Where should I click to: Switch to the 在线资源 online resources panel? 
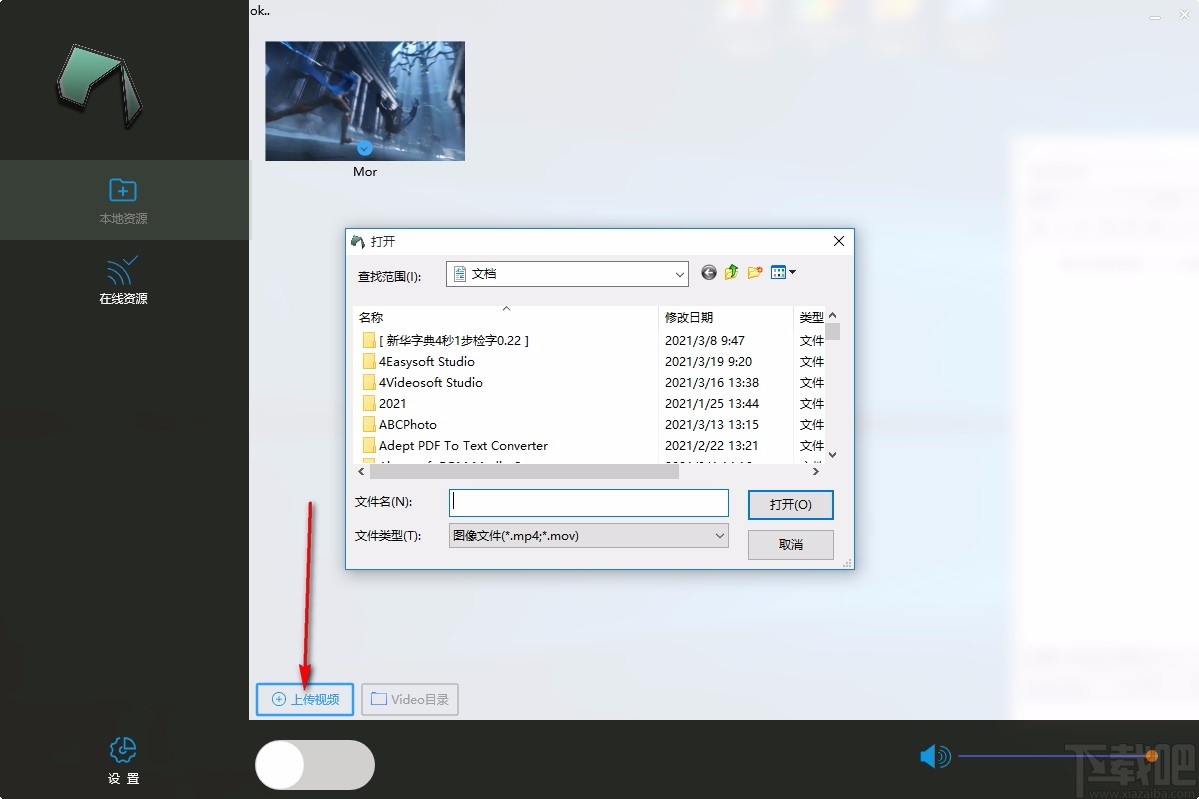tap(122, 280)
